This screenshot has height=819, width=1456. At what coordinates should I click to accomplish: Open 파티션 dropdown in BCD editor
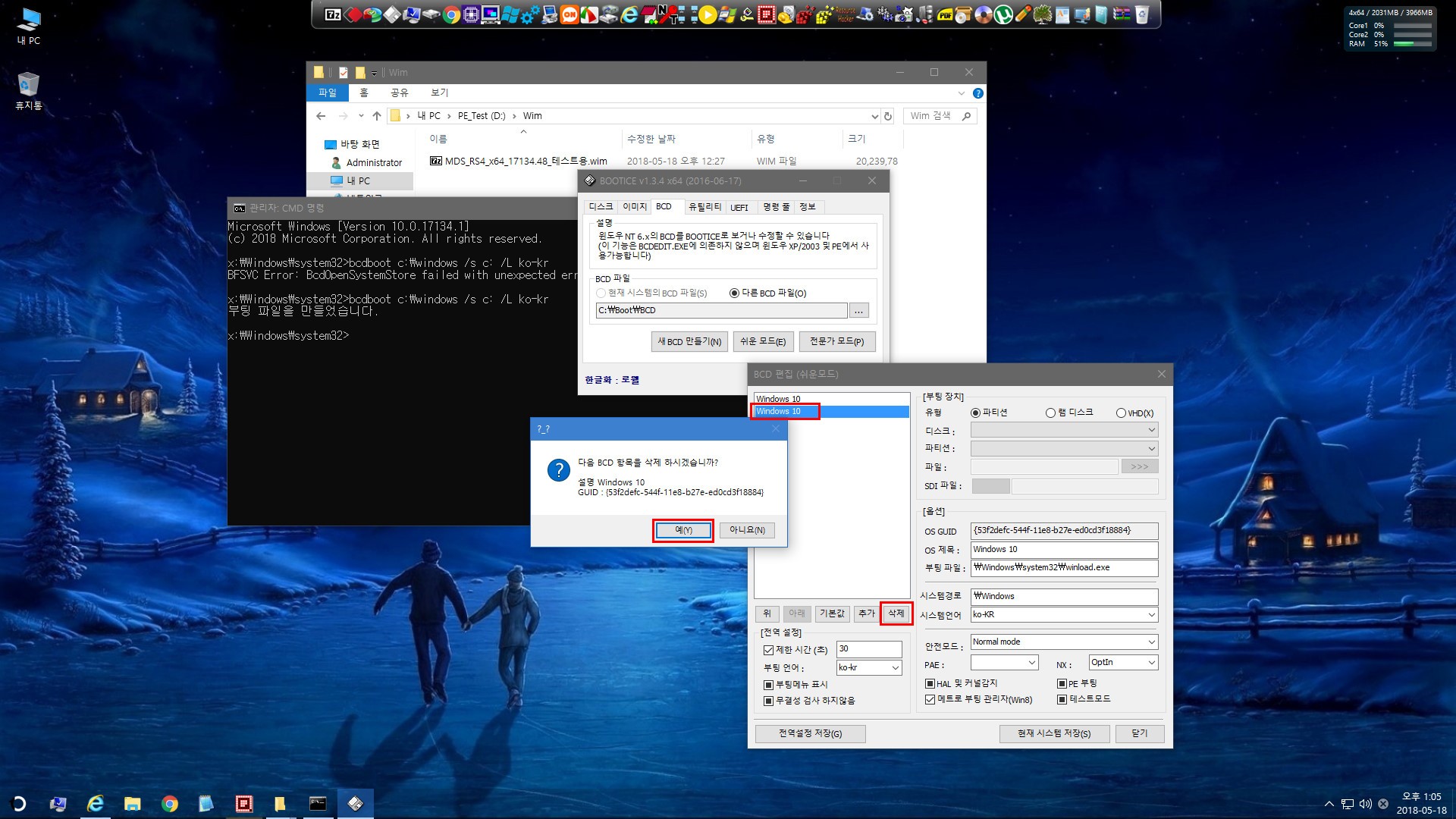[1064, 448]
